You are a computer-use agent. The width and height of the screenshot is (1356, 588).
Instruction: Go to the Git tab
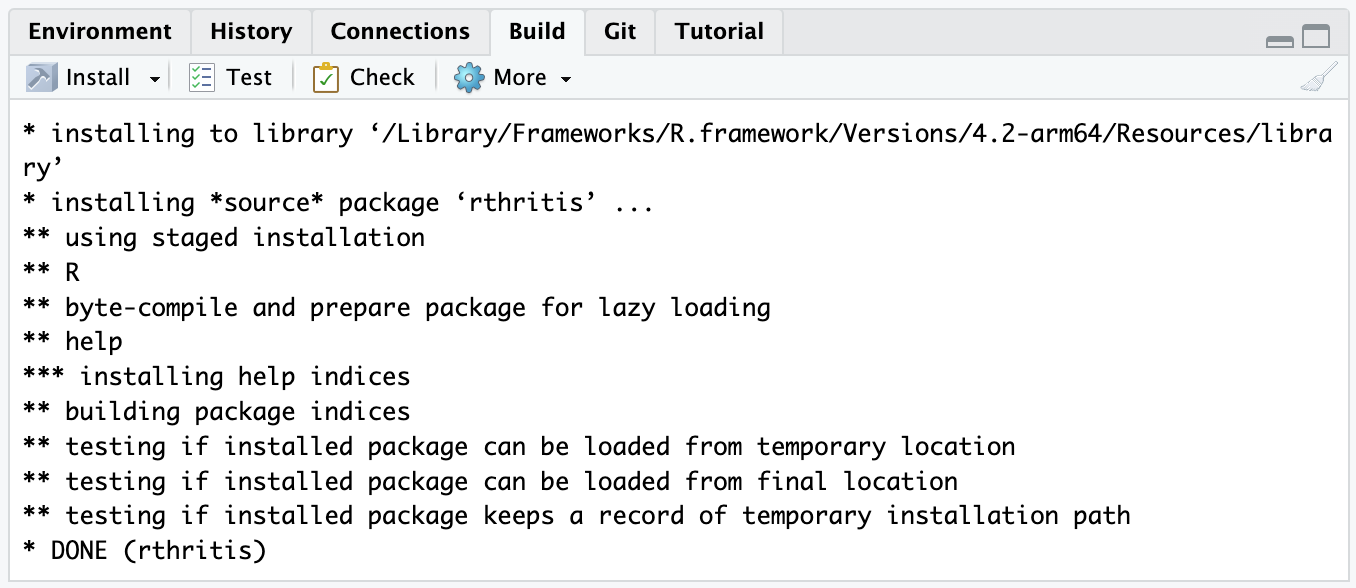(x=620, y=32)
